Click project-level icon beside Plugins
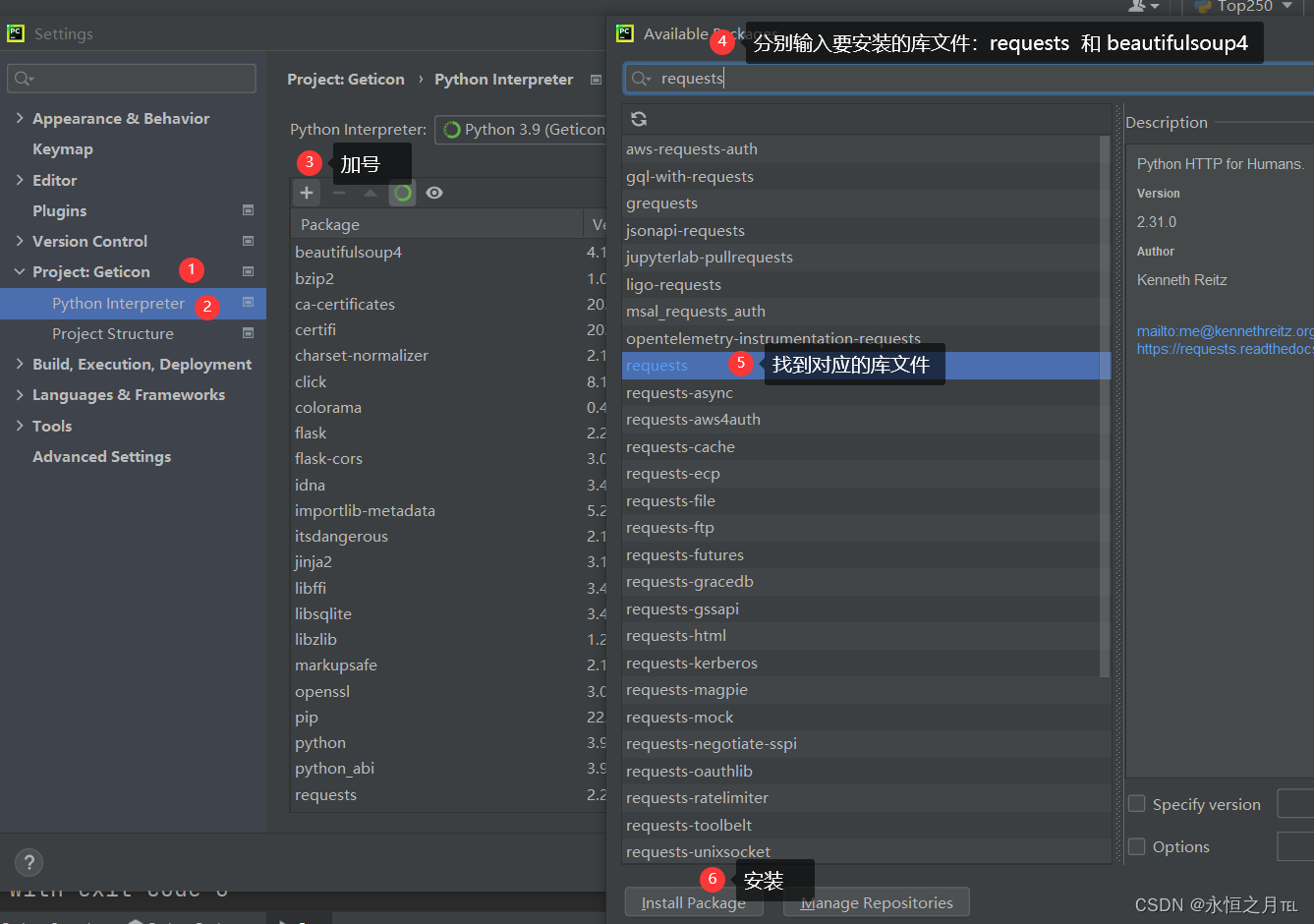The height and width of the screenshot is (924, 1314). [248, 210]
